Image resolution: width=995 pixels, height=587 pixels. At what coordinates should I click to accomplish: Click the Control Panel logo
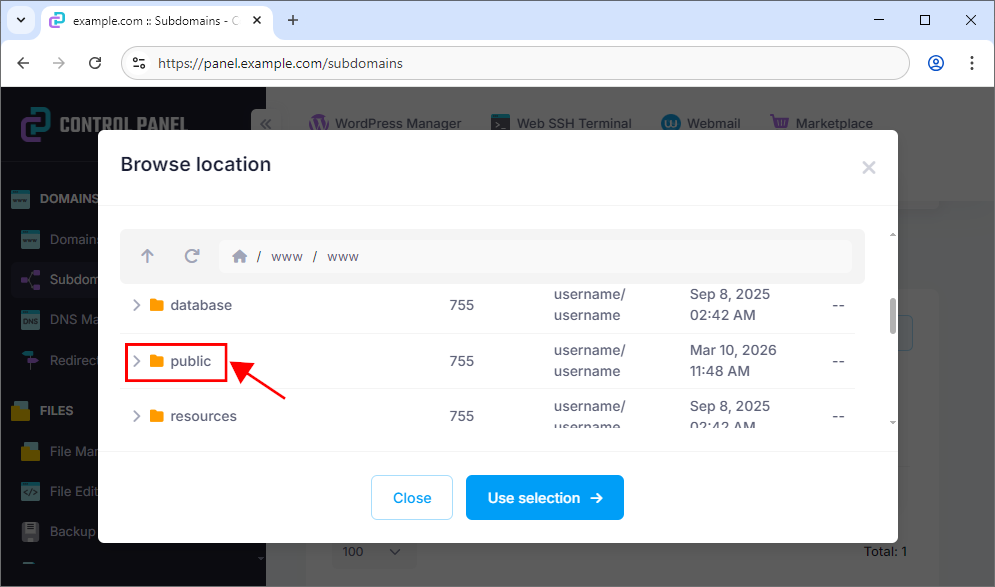103,124
